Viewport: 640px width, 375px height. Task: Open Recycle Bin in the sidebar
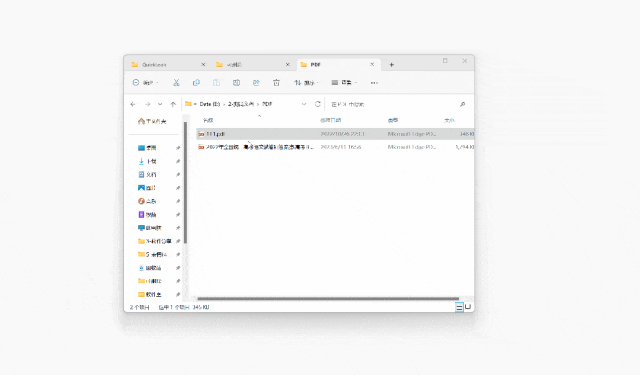coord(150,268)
